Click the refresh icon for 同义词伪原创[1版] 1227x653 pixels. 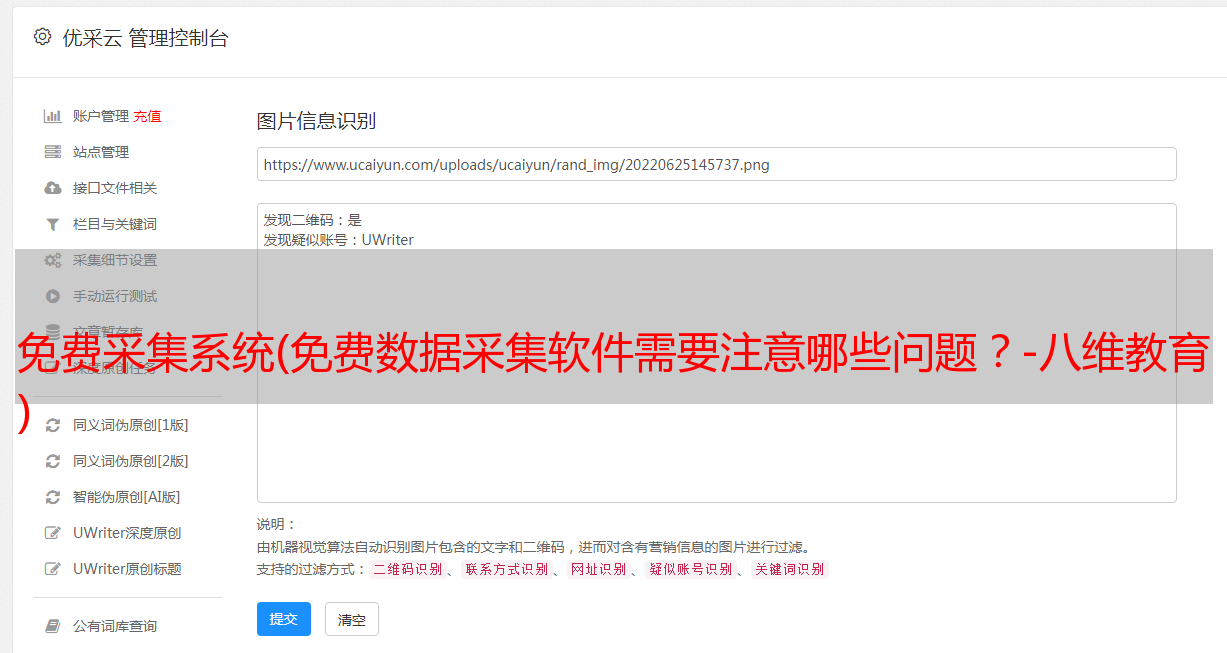pos(53,425)
